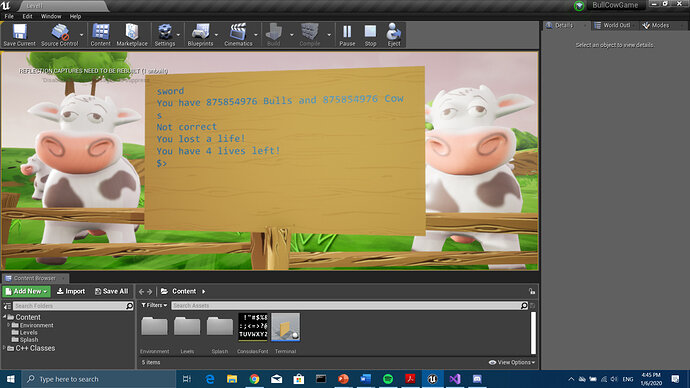
Task: Launch the Marketplace from the toolbar
Action: (x=132, y=35)
